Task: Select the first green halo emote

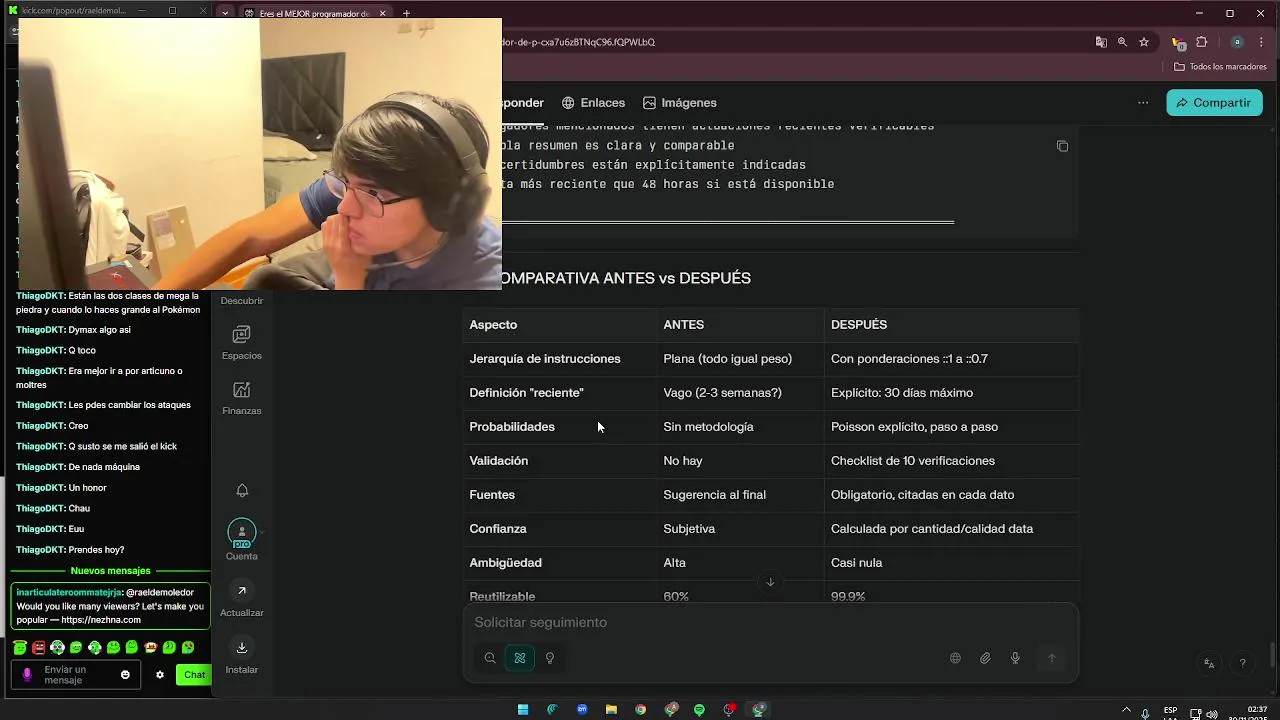Action: click(20, 648)
